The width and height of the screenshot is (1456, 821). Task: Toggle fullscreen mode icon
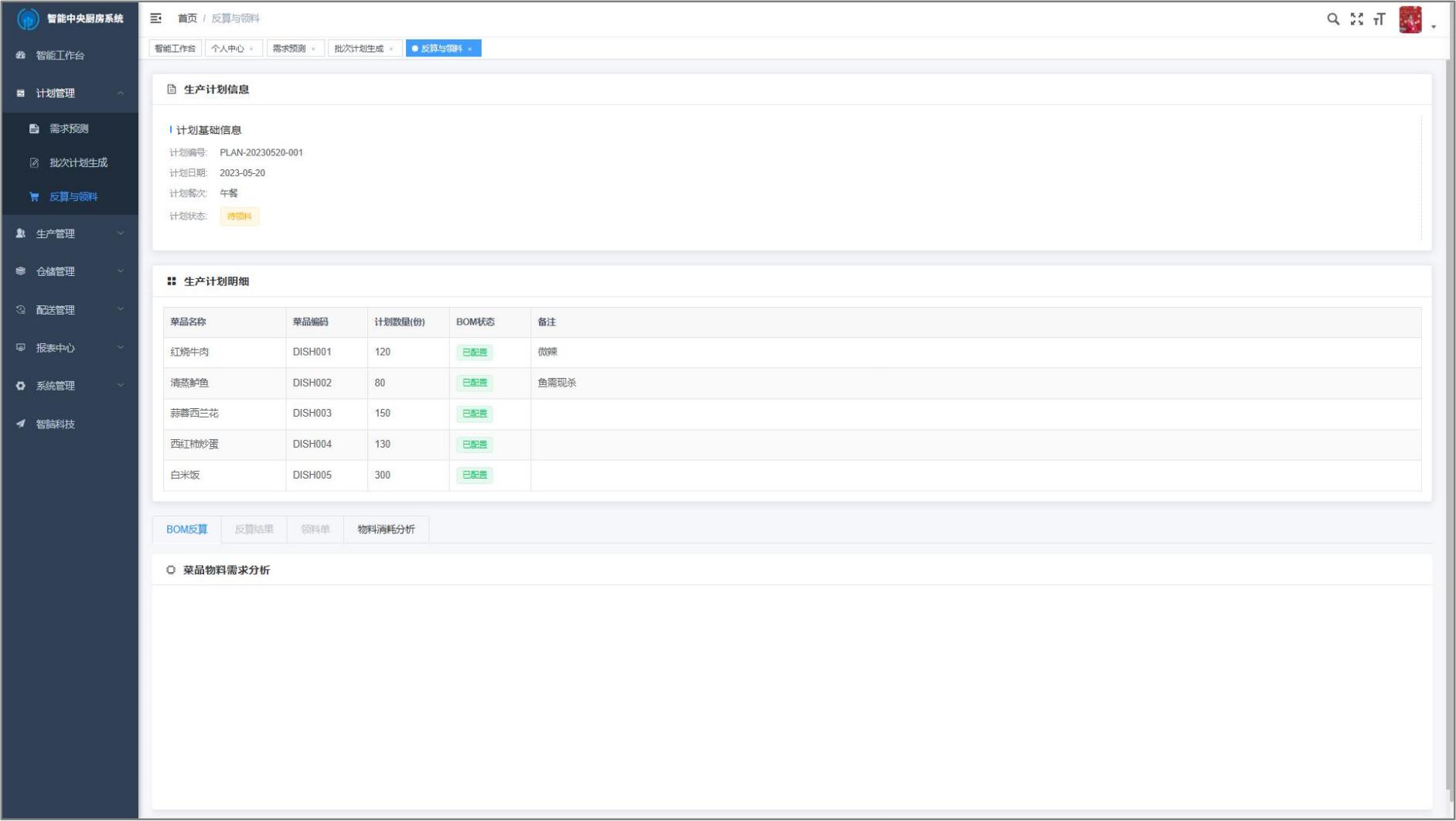(1356, 19)
